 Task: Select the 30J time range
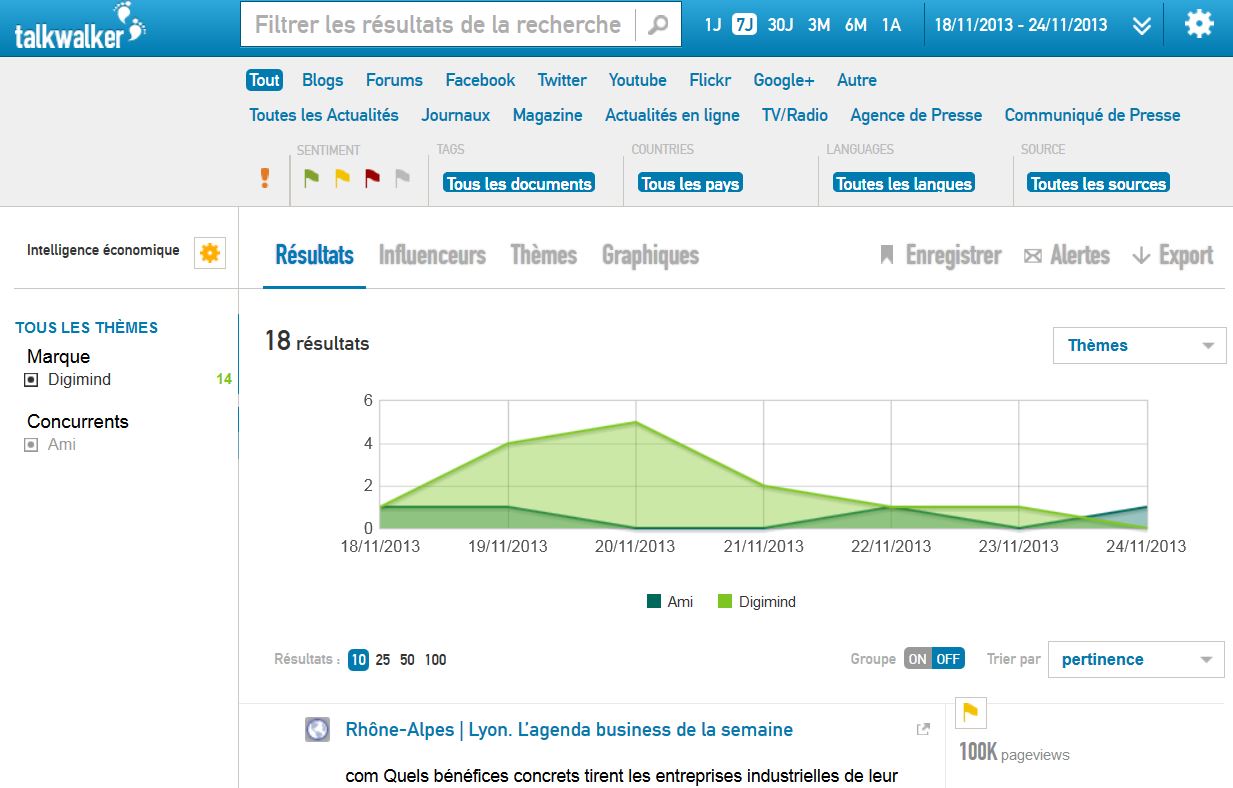point(780,25)
